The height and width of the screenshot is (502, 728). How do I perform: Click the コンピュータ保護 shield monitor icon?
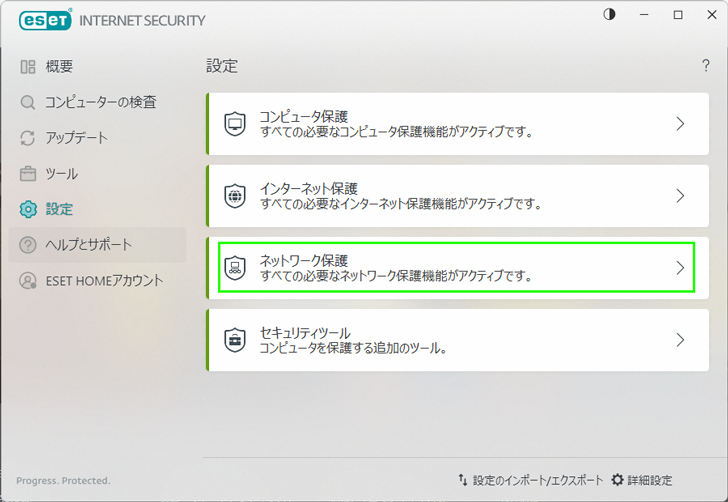click(235, 124)
